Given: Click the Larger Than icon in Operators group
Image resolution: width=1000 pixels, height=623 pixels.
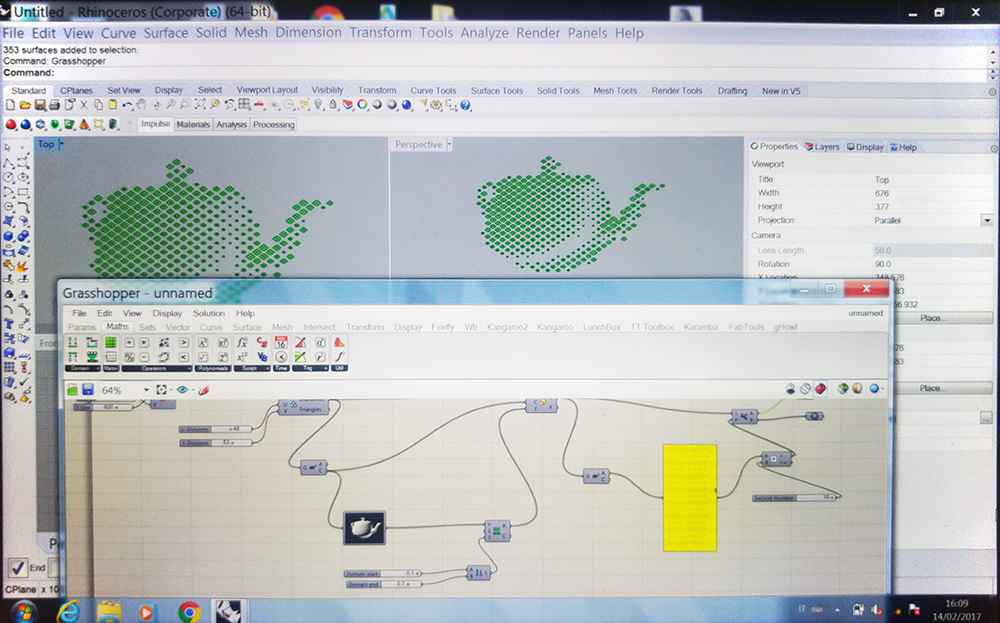Looking at the screenshot, I should click(184, 343).
